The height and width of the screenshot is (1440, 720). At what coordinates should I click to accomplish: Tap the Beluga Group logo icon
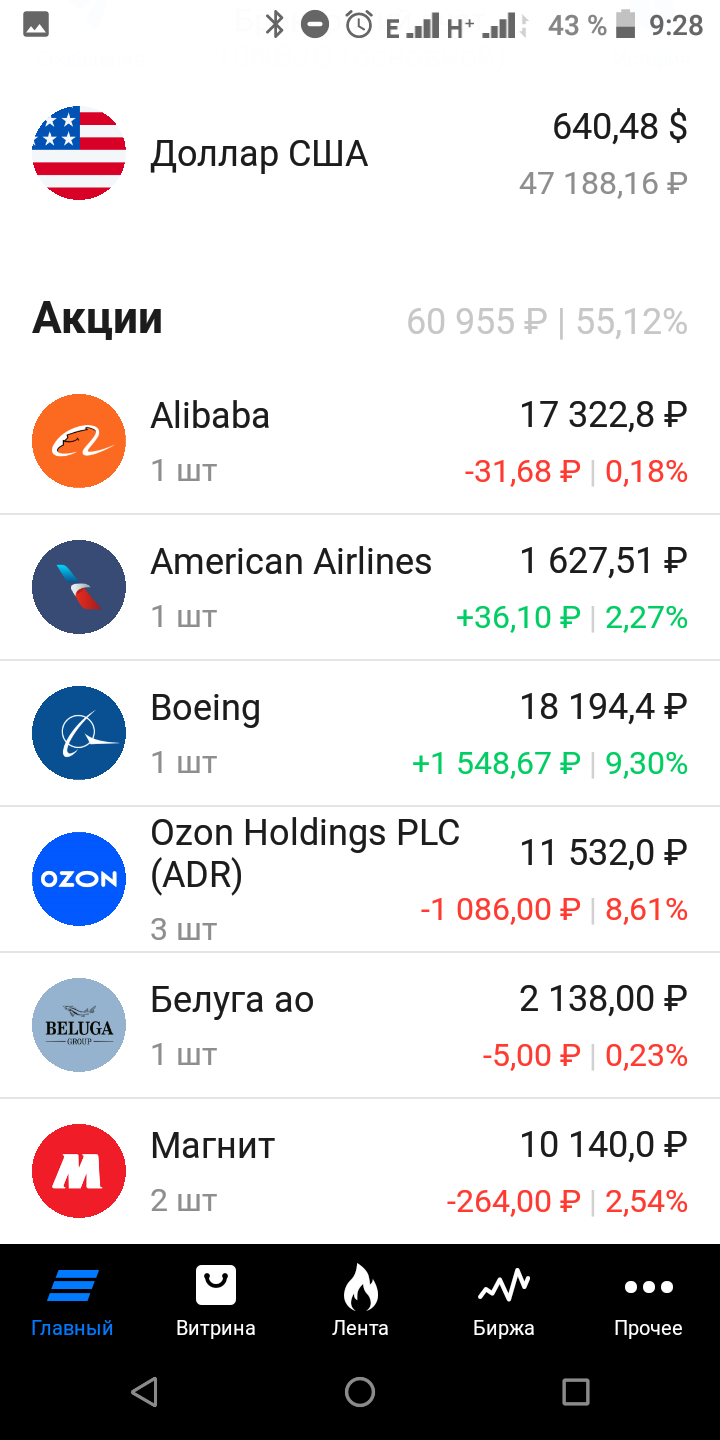click(79, 1025)
